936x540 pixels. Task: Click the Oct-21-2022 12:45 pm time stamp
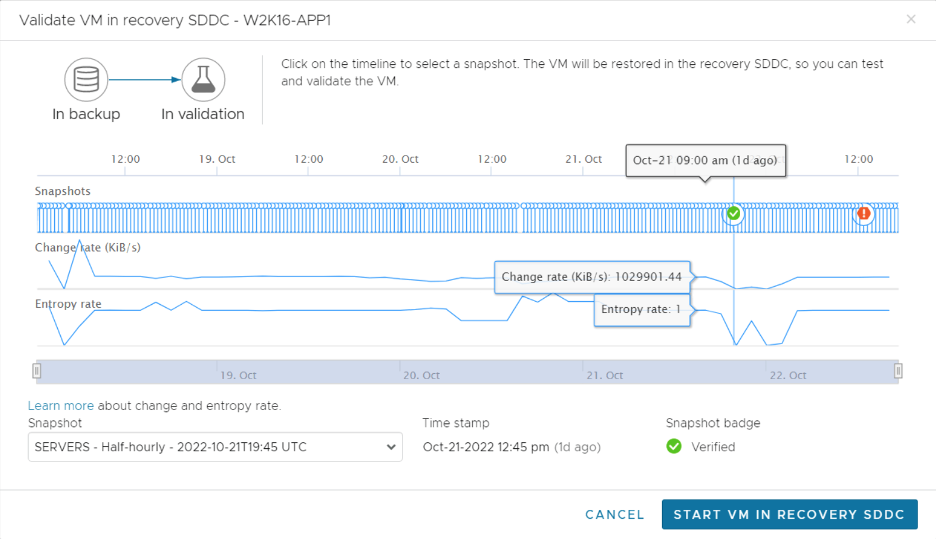pyautogui.click(x=511, y=447)
